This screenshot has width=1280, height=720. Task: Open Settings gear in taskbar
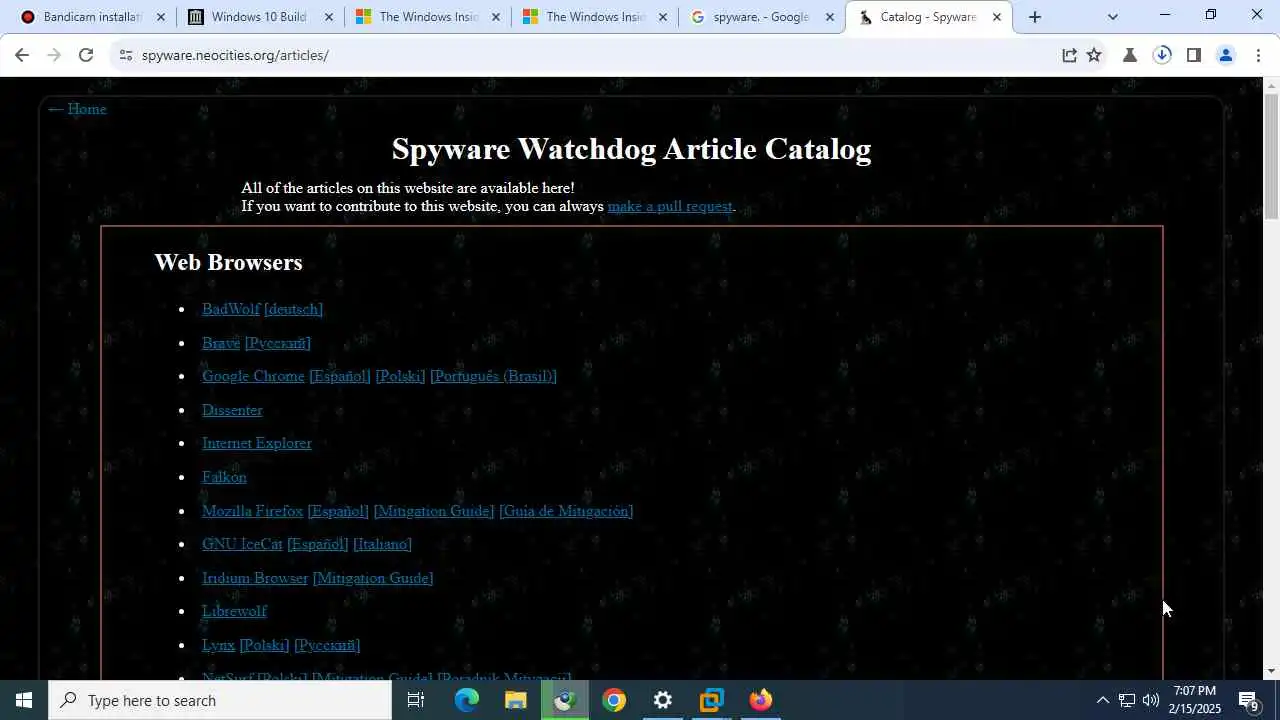point(663,700)
